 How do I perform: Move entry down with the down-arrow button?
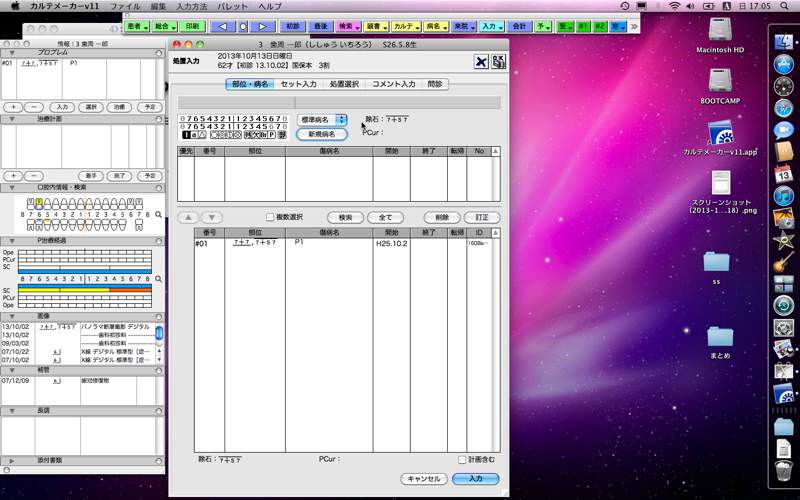click(x=210, y=217)
